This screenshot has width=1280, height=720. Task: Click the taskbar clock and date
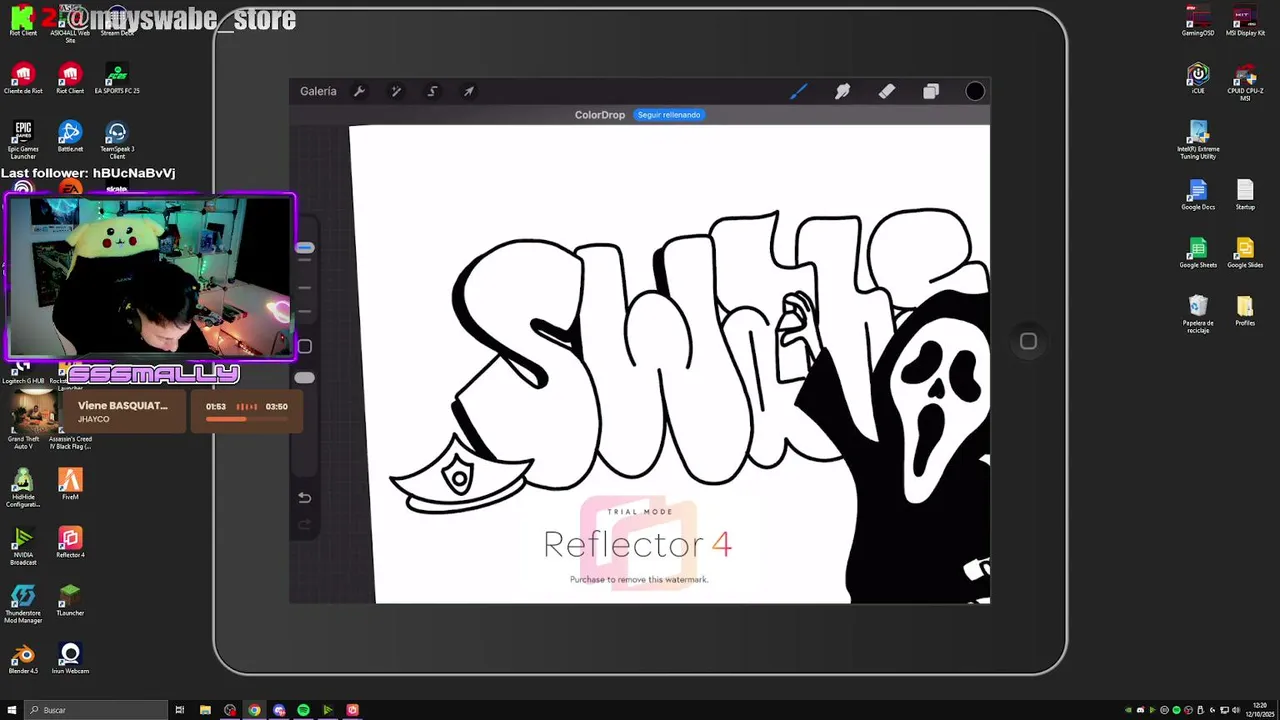click(1260, 710)
